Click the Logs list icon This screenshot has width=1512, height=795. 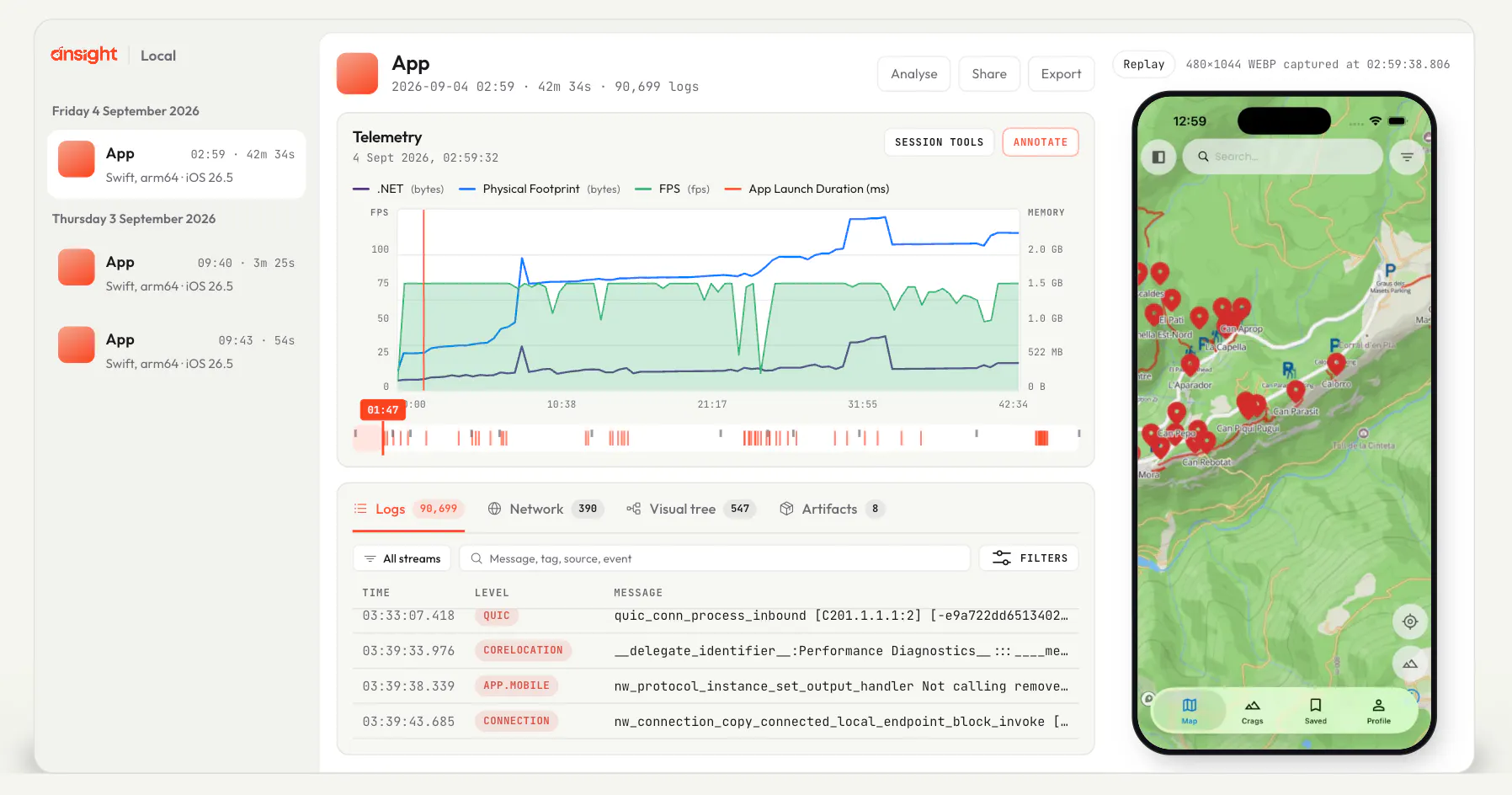click(x=360, y=509)
